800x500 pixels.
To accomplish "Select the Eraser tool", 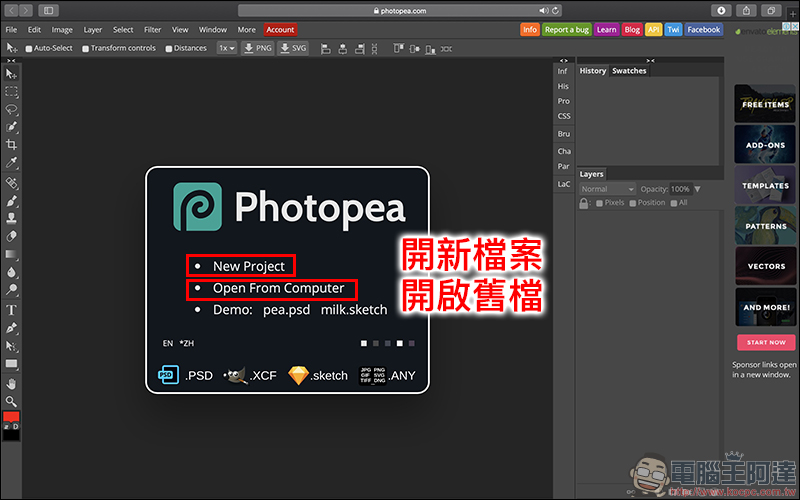I will pos(11,236).
